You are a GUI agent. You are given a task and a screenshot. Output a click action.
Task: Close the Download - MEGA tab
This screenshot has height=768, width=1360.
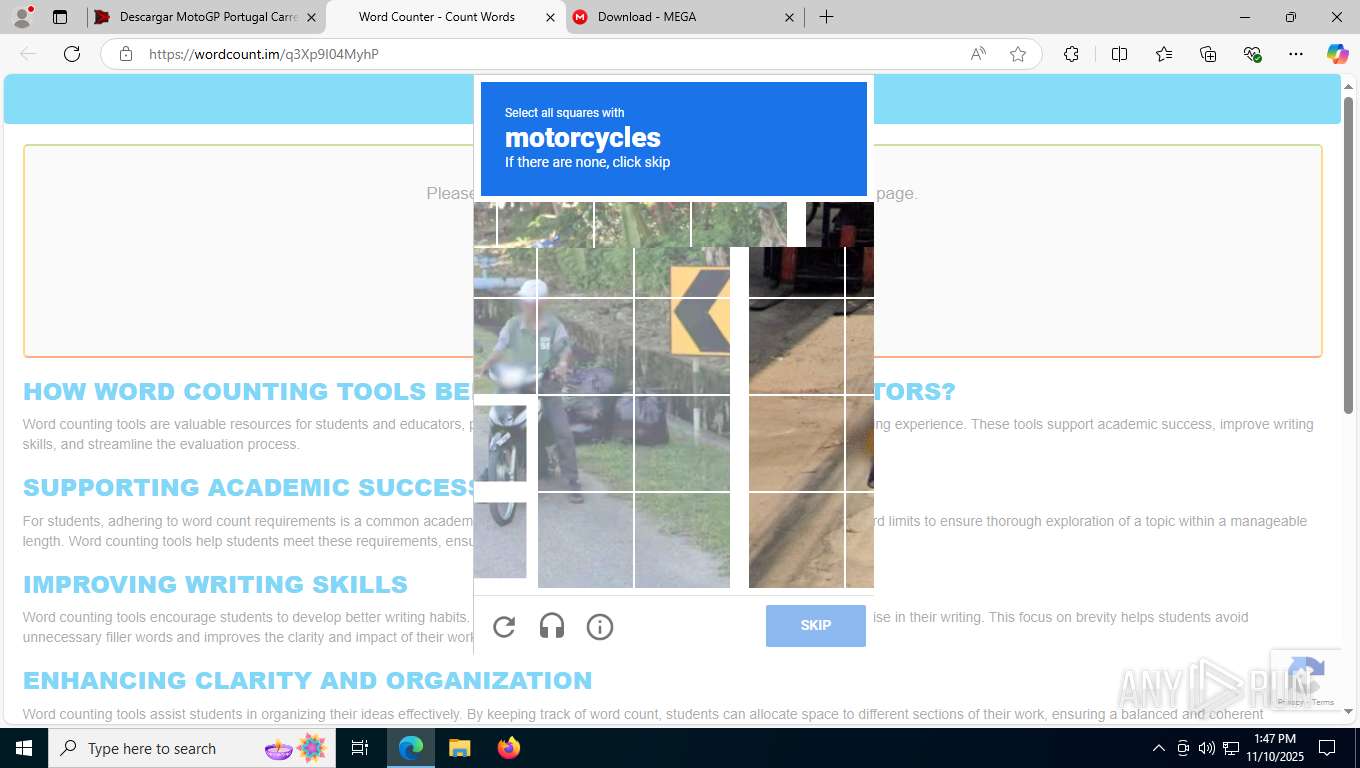point(790,17)
